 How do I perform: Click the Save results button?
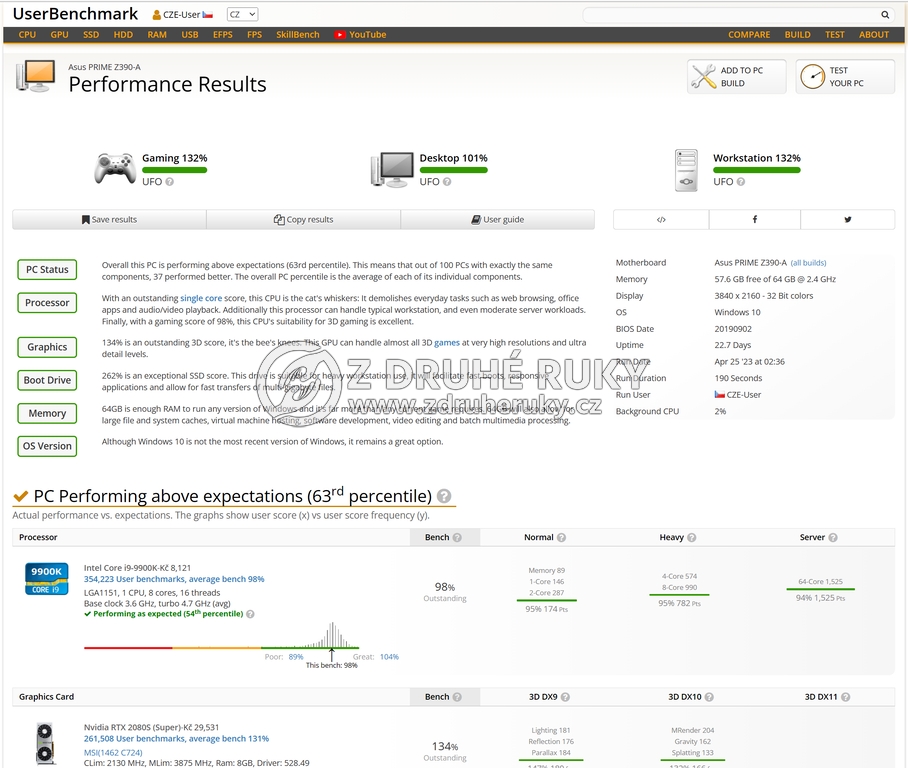pos(109,220)
